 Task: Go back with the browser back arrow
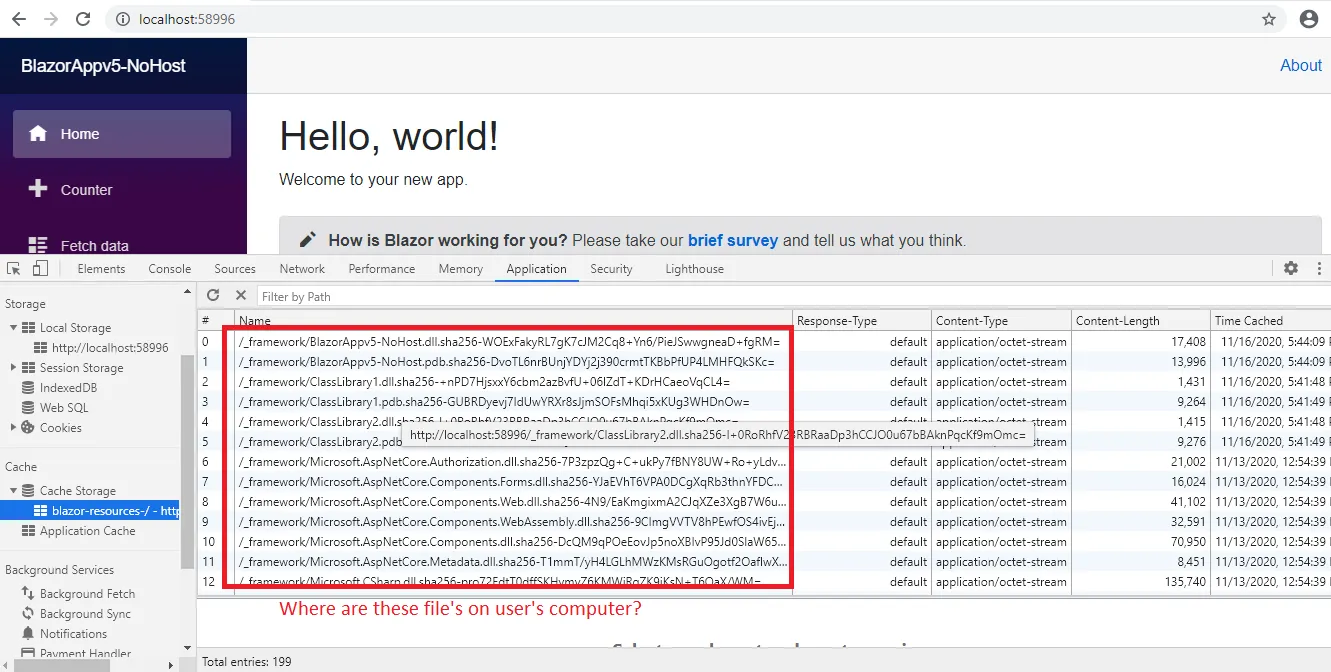click(x=18, y=19)
